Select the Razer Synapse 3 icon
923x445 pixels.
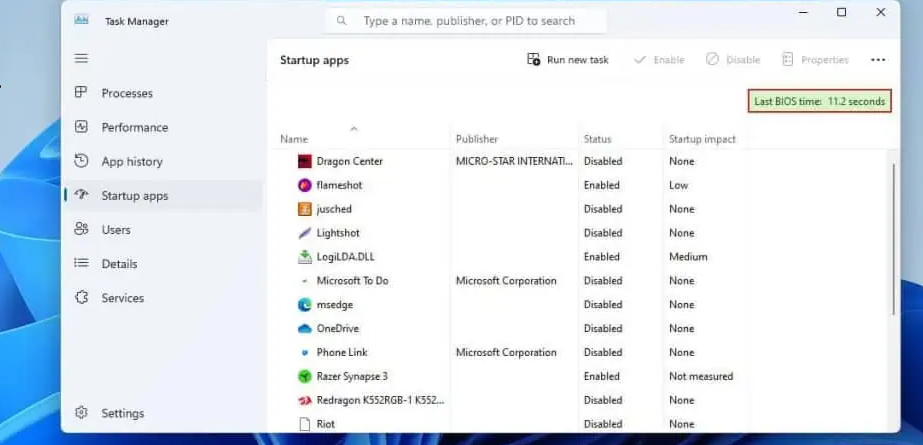point(305,376)
